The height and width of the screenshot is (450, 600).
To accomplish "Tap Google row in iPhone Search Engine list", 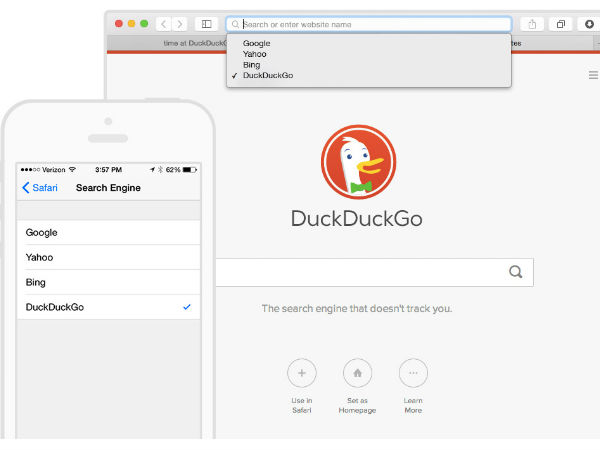I will [x=109, y=232].
